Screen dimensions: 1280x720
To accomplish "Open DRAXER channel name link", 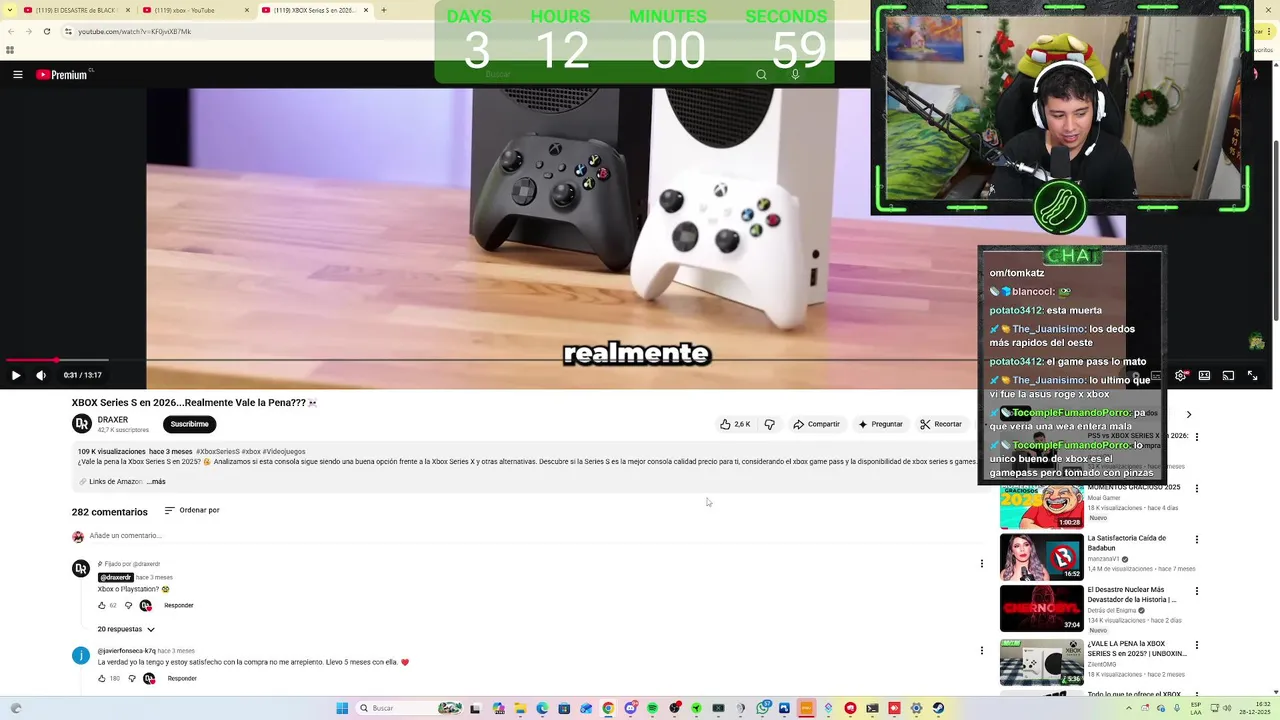I will click(113, 420).
